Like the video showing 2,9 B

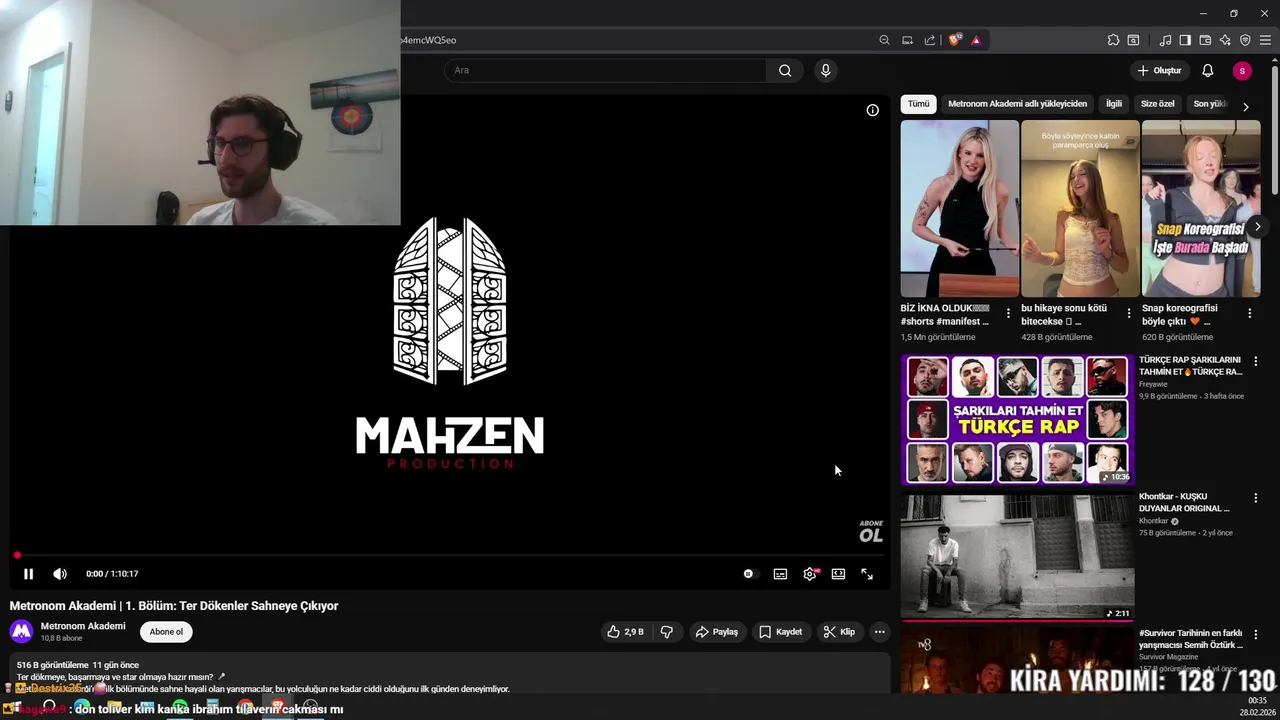pyautogui.click(x=625, y=632)
